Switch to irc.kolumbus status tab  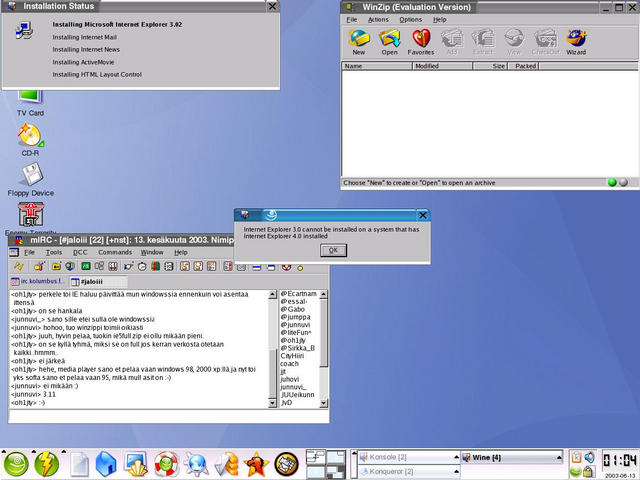(x=38, y=281)
